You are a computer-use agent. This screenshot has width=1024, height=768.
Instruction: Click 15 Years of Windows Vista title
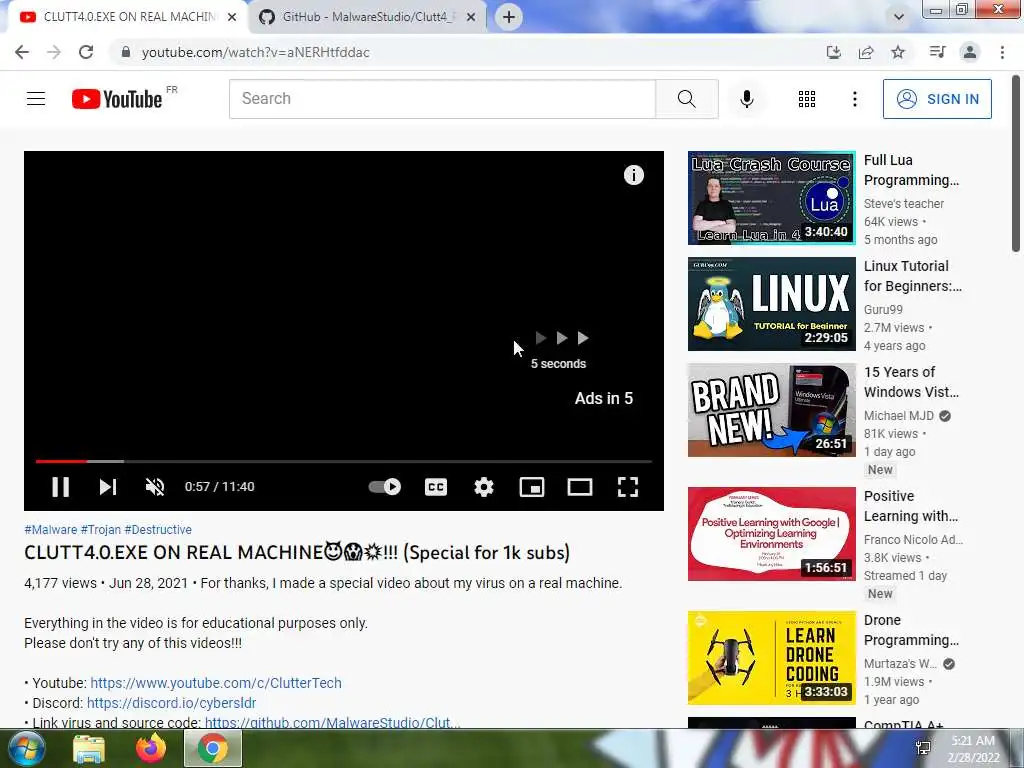click(x=911, y=382)
